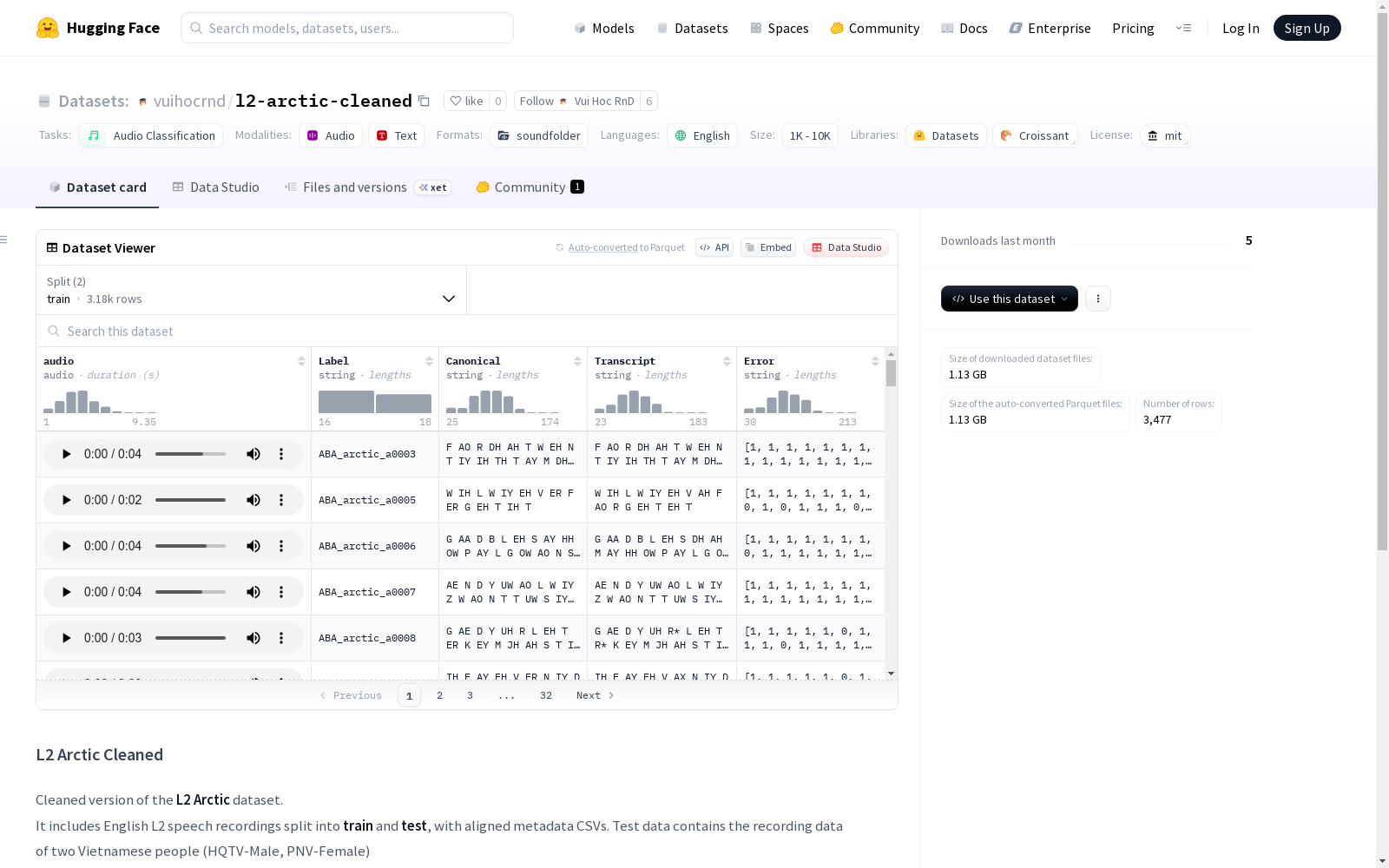The image size is (1389, 868).
Task: Go to the Next page of rows
Action: point(596,695)
